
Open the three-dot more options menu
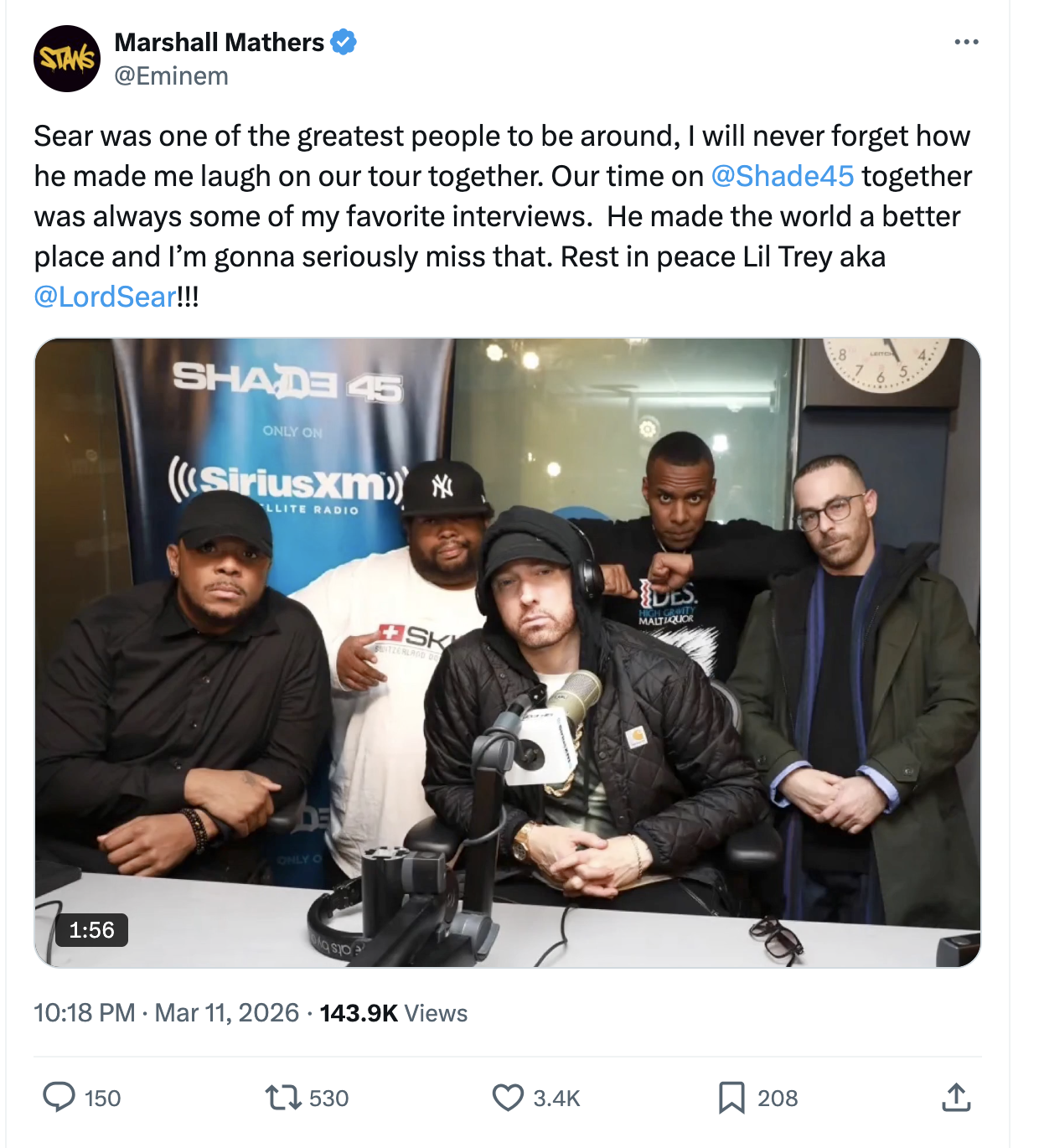966,42
